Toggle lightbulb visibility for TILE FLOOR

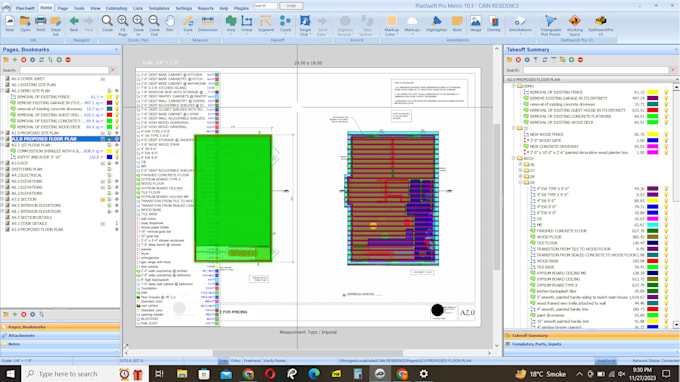(x=666, y=243)
